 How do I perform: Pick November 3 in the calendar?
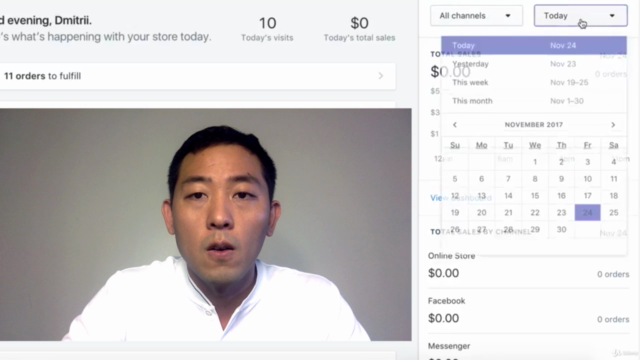coord(587,162)
